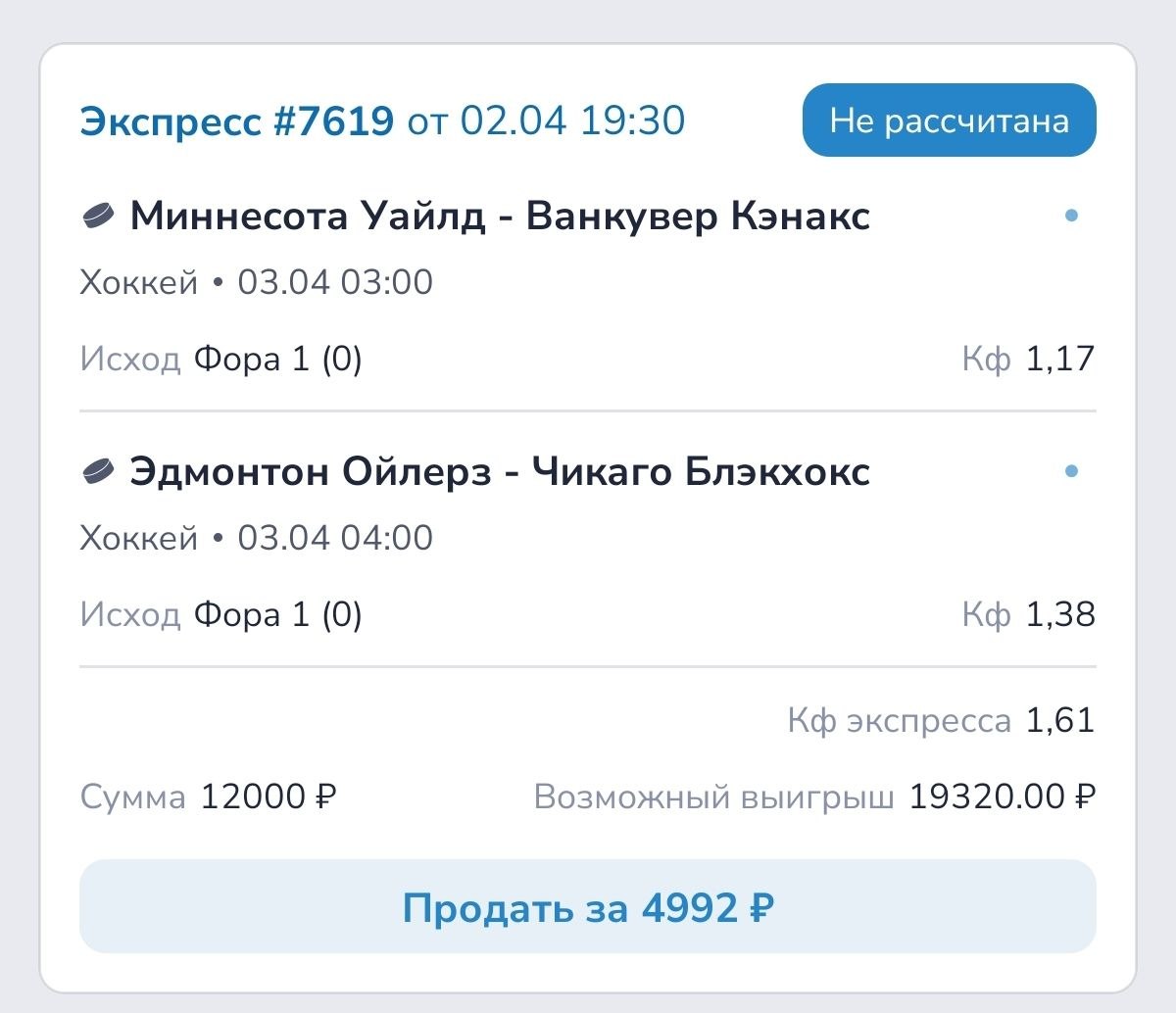Tap the blue status dot on the Миннесота match row
The image size is (1176, 1013).
pos(1071,216)
